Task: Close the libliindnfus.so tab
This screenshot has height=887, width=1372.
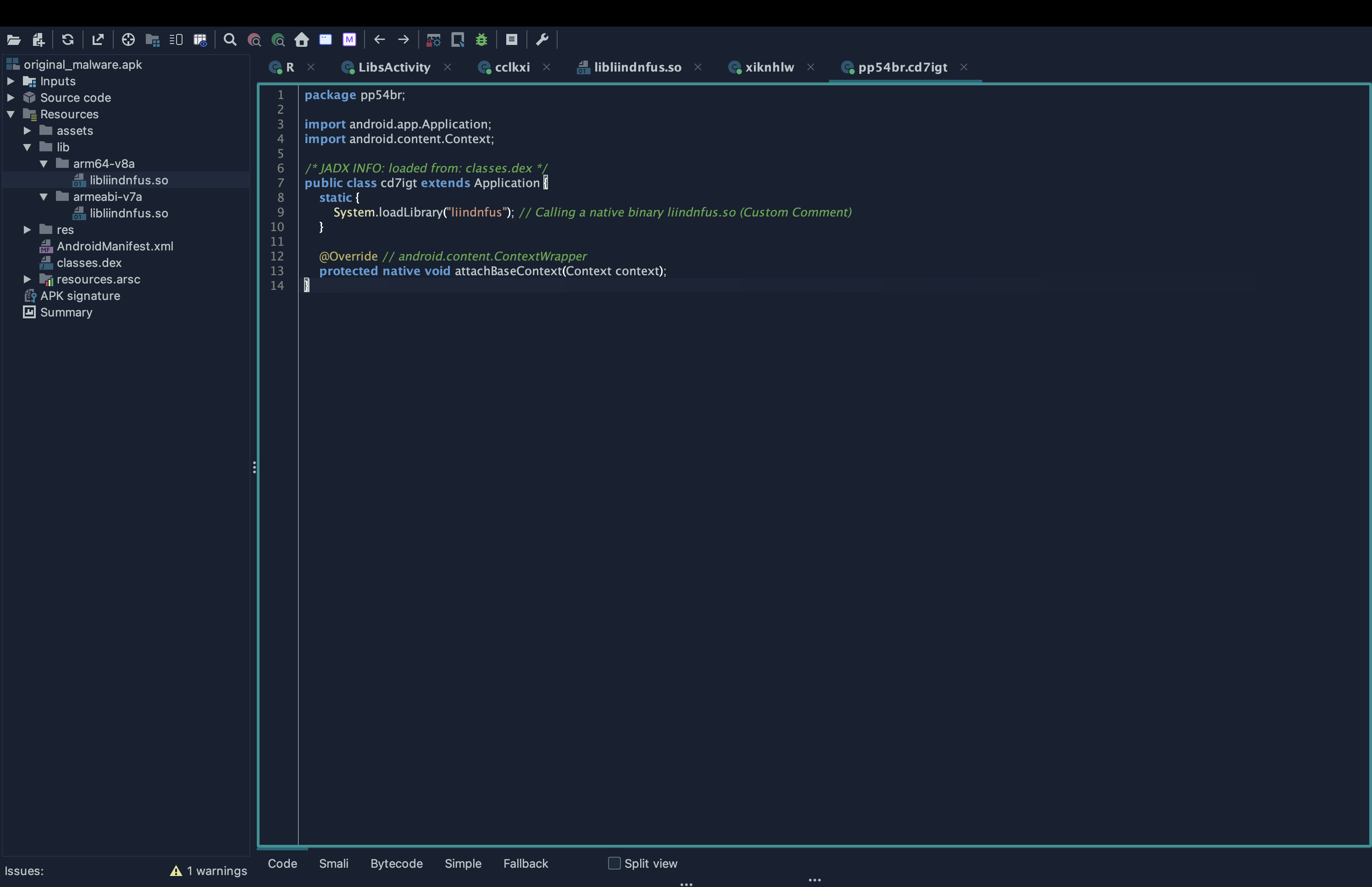Action: [x=698, y=67]
